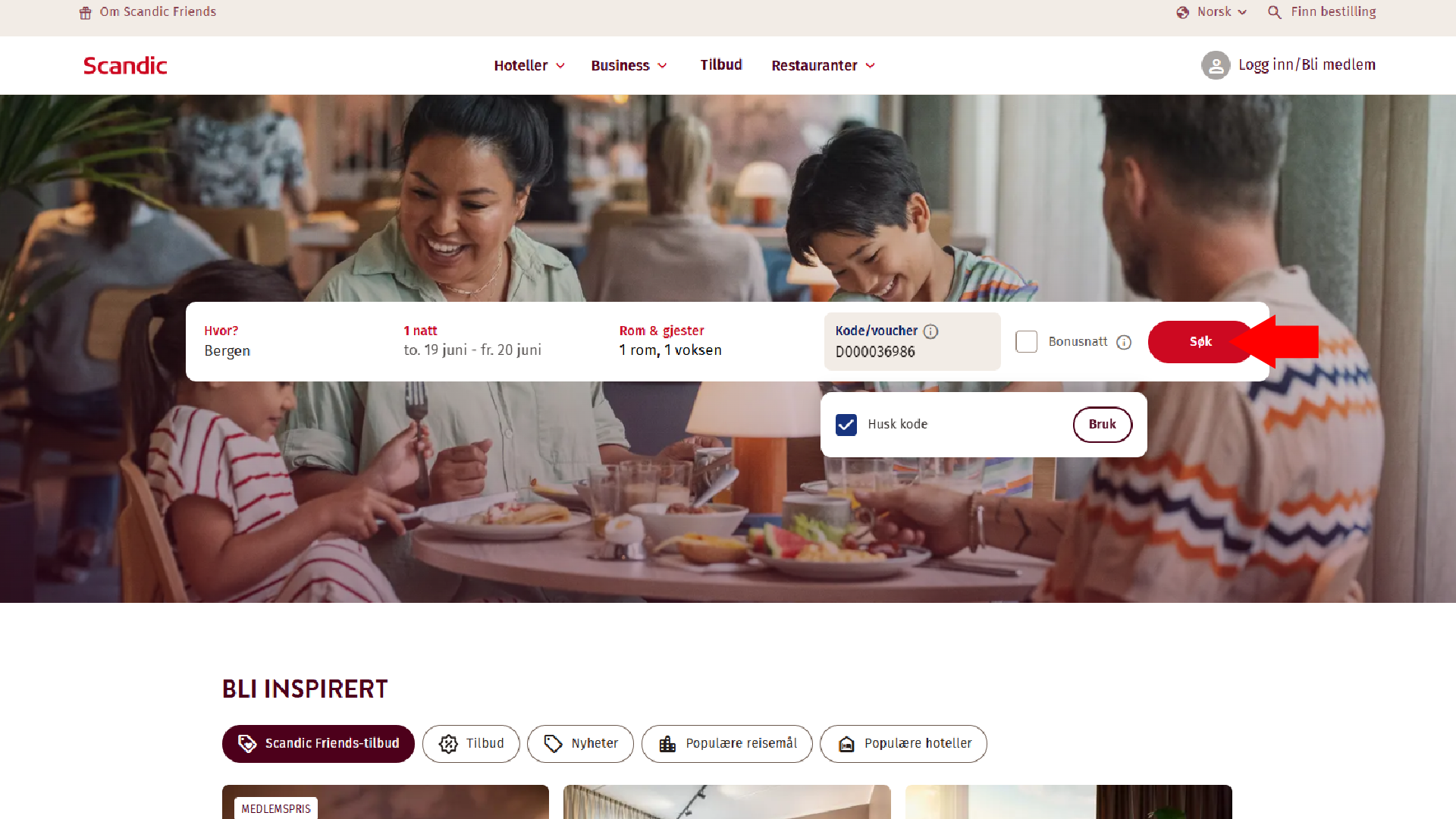Click the globe language icon
This screenshot has height=819, width=1456.
1182,12
